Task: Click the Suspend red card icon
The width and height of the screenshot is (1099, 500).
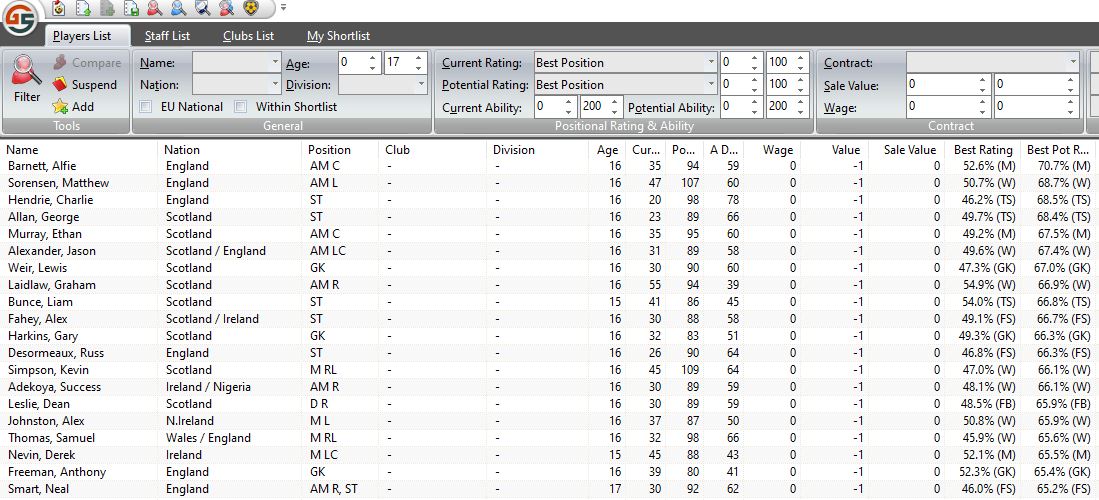Action: [x=60, y=85]
